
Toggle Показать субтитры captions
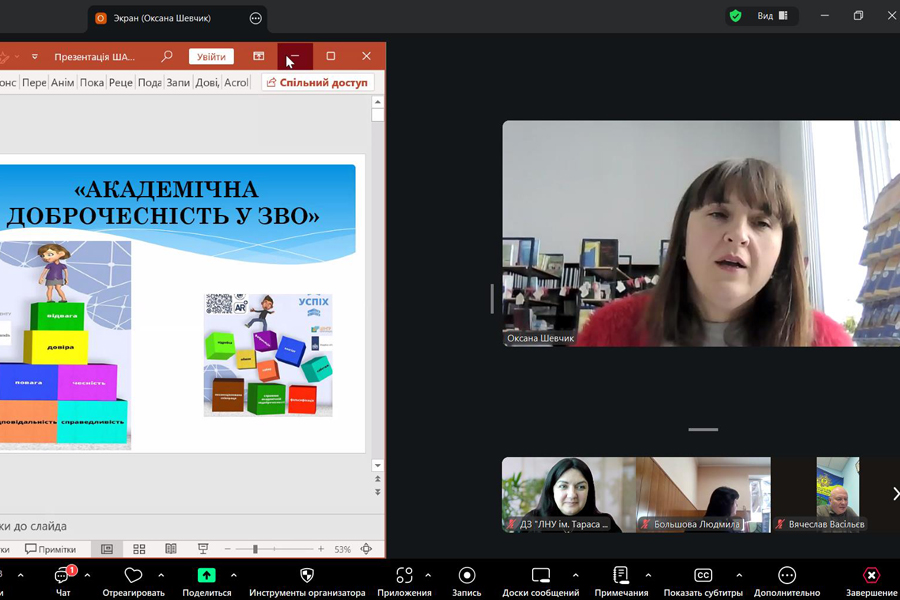(x=703, y=576)
